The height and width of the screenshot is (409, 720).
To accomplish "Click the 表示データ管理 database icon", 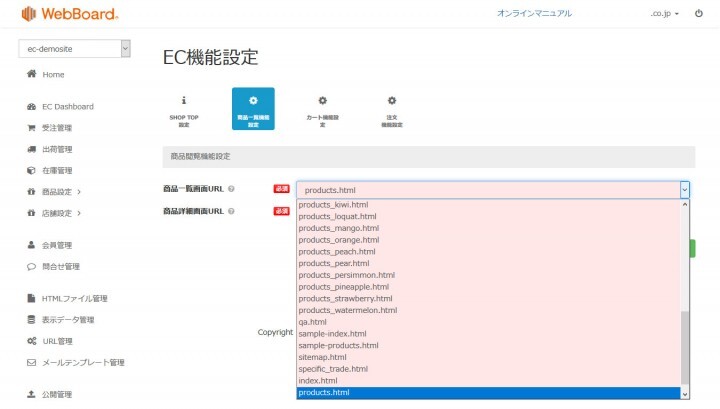I will (31, 319).
